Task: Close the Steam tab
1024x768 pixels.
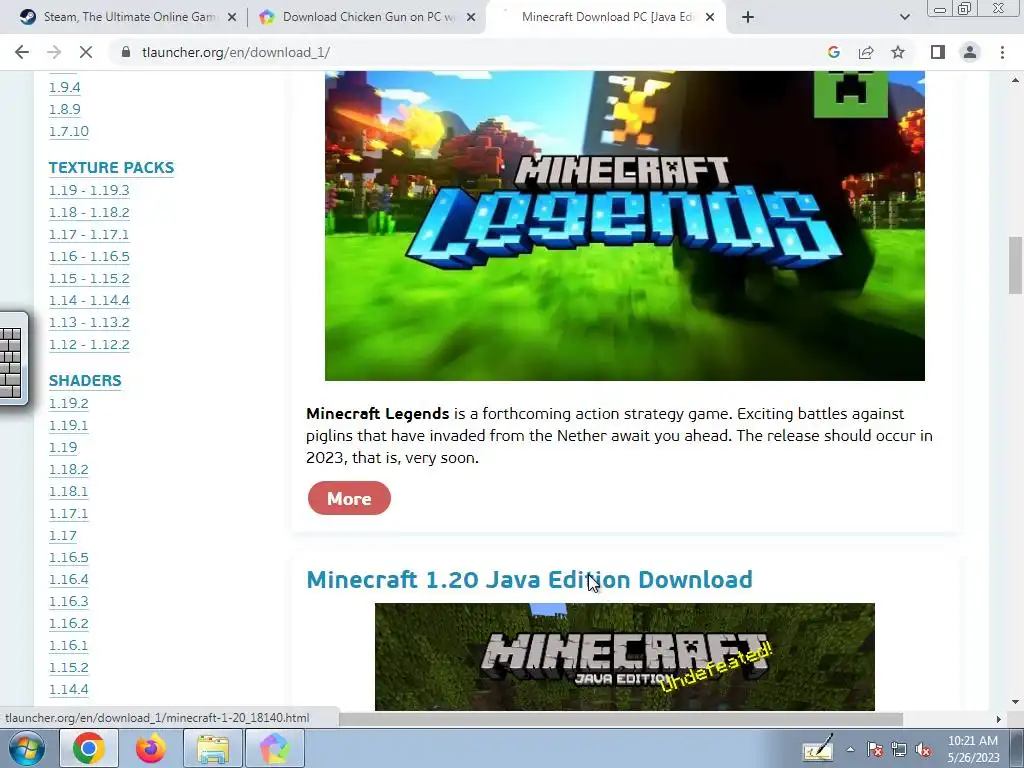Action: (x=232, y=18)
